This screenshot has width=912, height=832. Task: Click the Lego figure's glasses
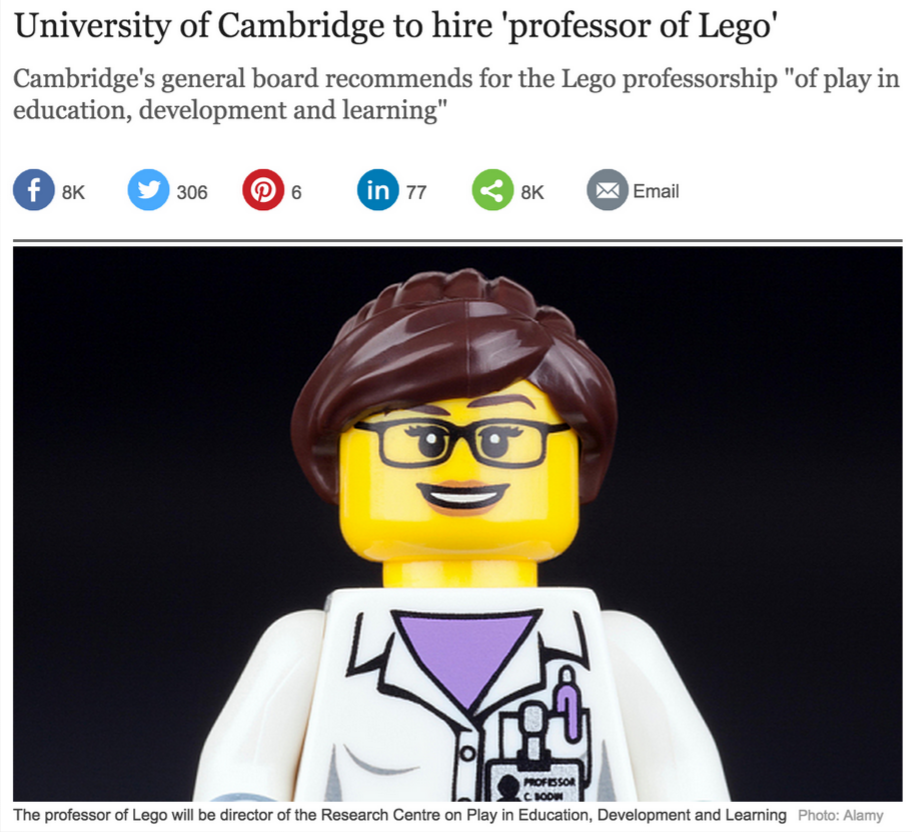[x=462, y=443]
